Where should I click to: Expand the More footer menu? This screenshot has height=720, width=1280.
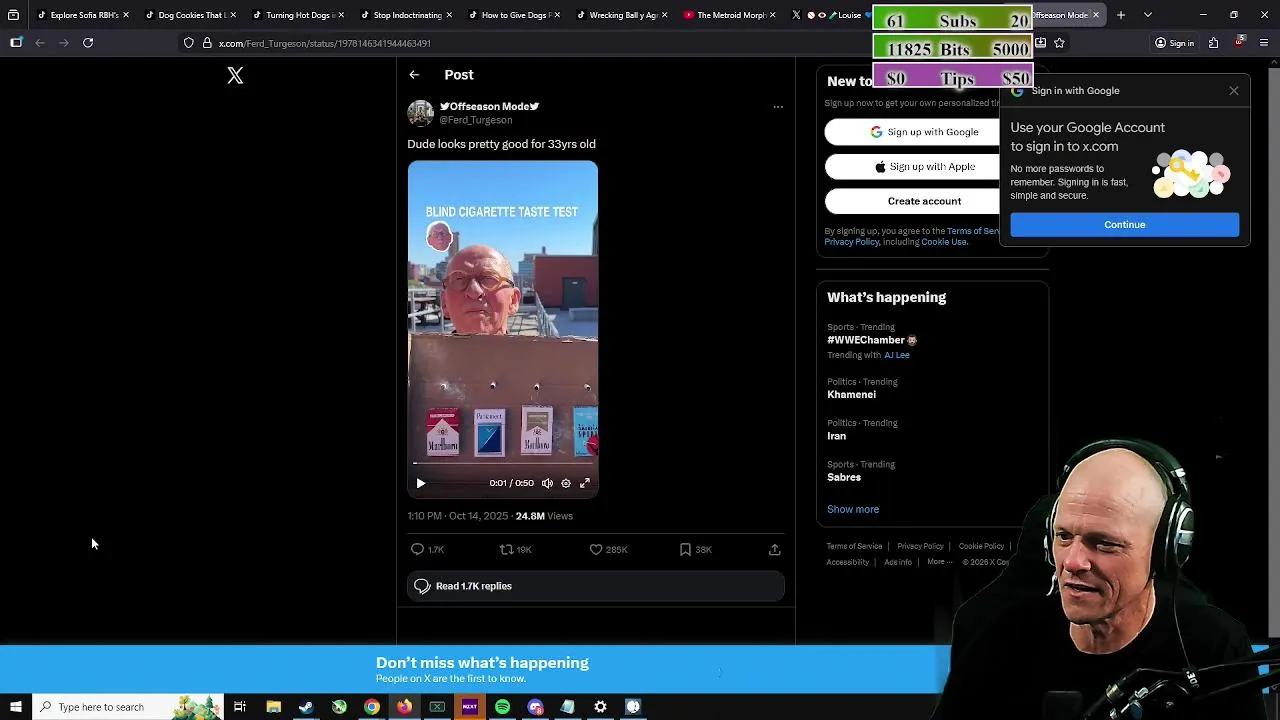coord(940,562)
